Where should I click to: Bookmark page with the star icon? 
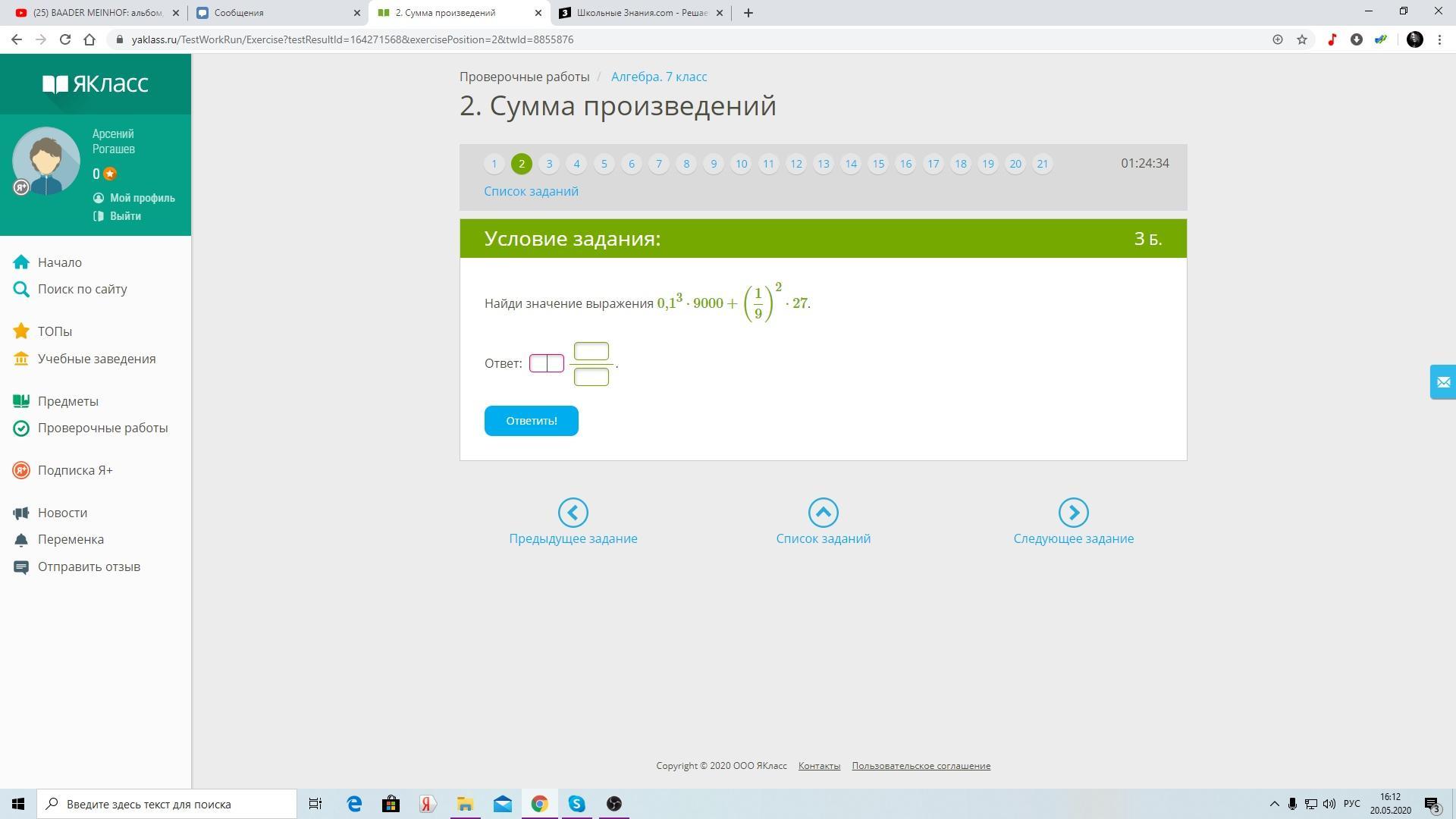pyautogui.click(x=1302, y=39)
